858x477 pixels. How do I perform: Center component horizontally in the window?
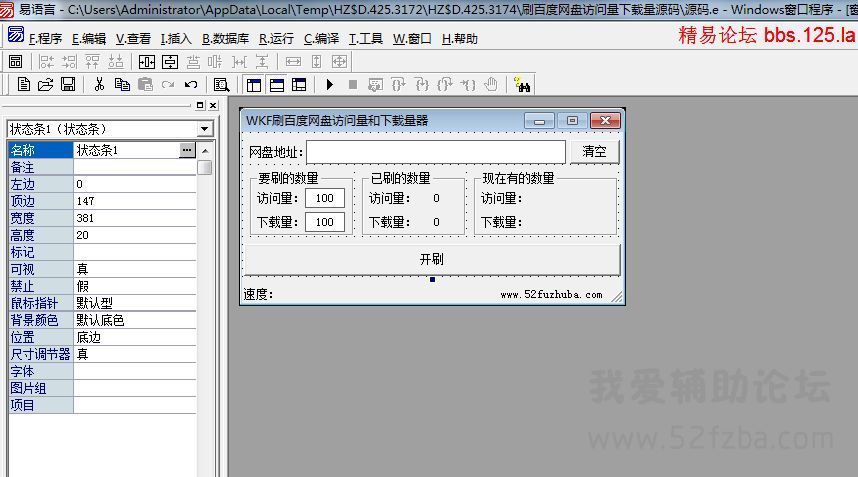(147, 62)
